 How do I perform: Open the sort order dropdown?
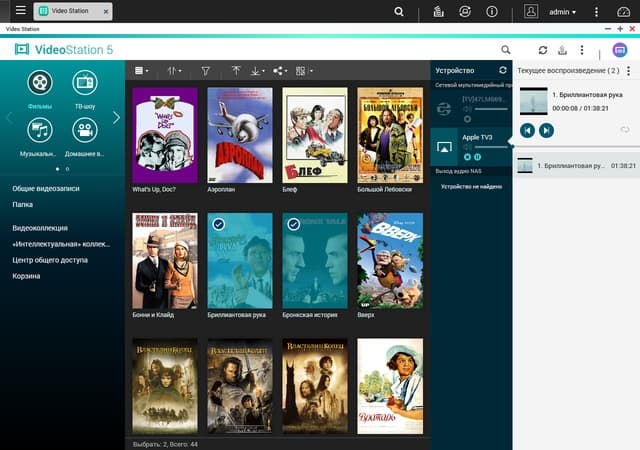[174, 71]
